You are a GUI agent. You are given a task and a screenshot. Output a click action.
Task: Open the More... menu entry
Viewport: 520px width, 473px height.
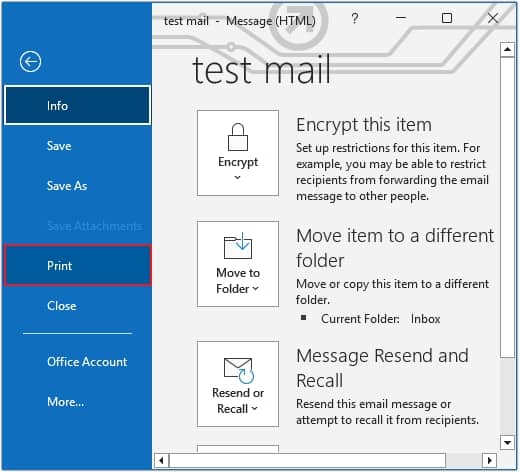click(77, 402)
